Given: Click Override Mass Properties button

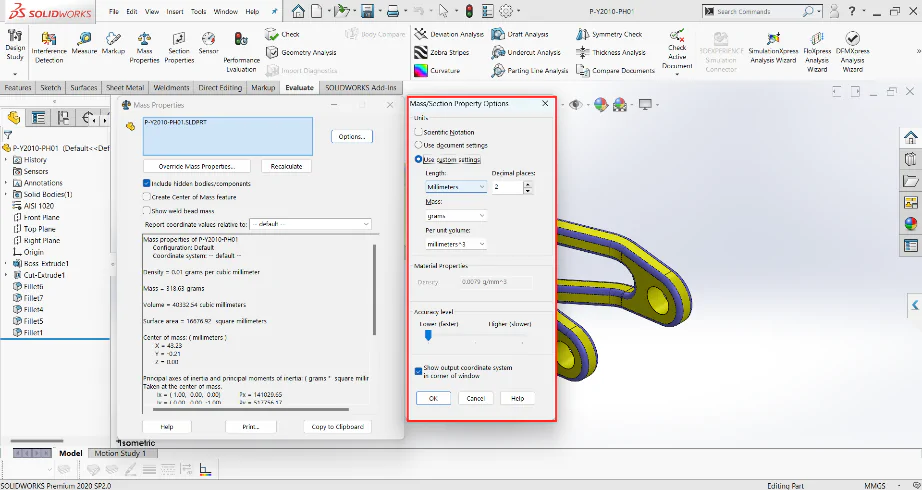Looking at the screenshot, I should (x=197, y=166).
